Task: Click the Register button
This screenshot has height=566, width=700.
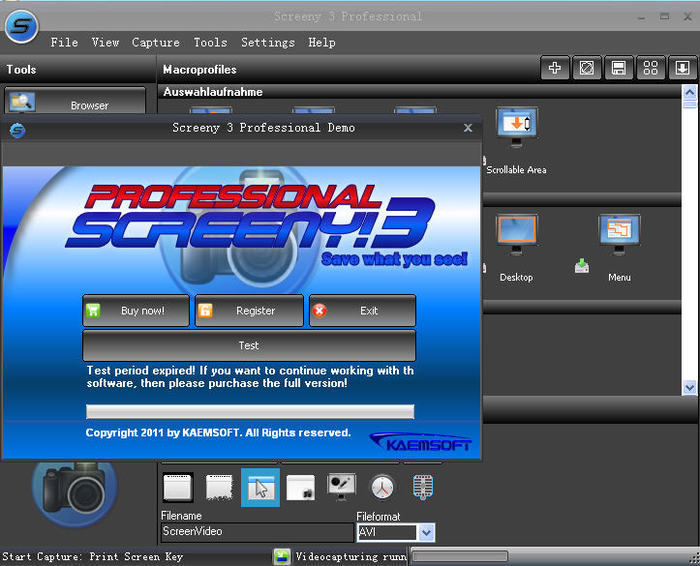Action: click(249, 311)
